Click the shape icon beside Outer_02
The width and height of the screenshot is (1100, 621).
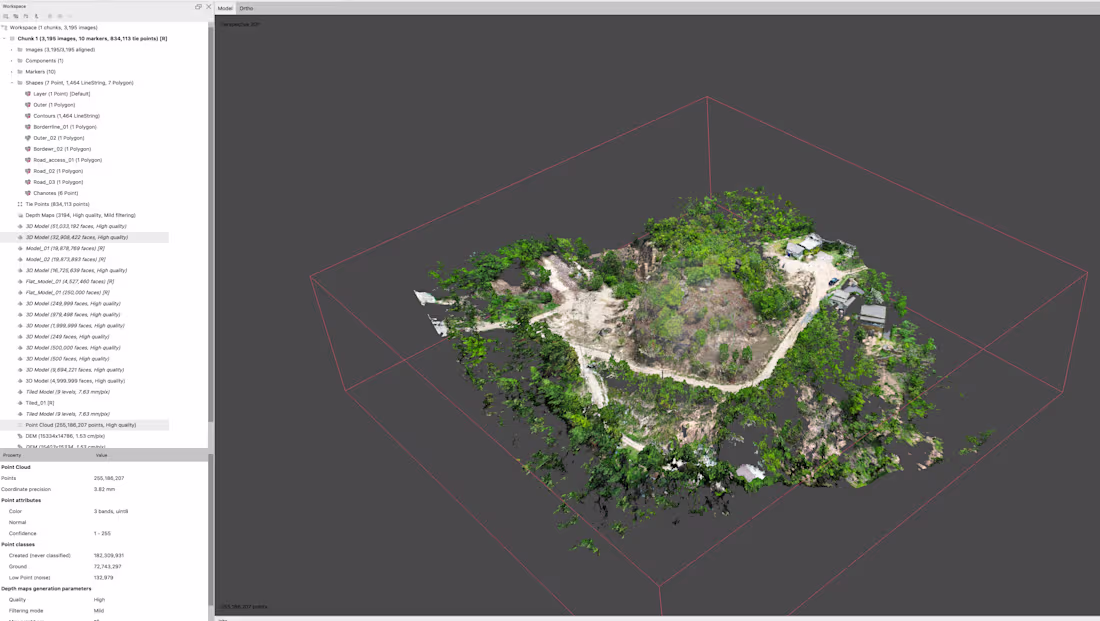[x=27, y=138]
